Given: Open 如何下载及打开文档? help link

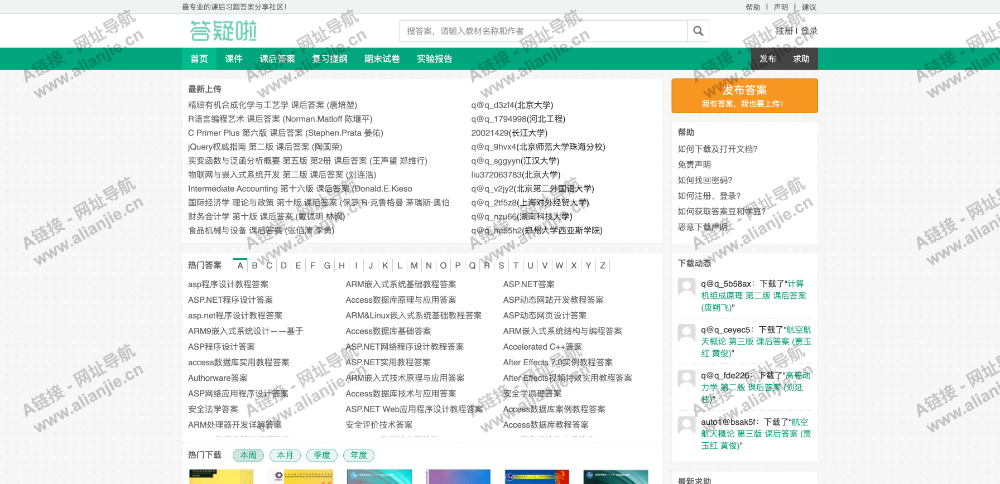Looking at the screenshot, I should pos(717,149).
